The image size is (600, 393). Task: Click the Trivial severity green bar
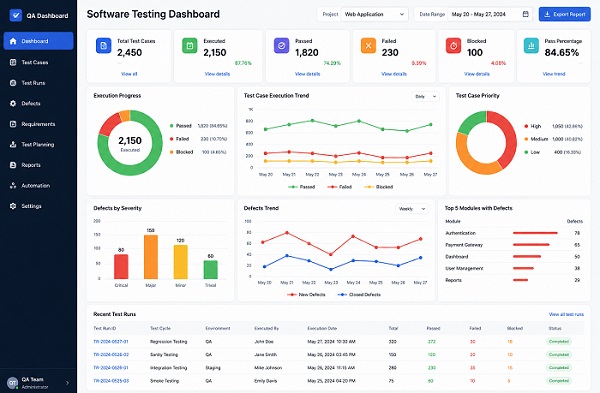point(210,270)
